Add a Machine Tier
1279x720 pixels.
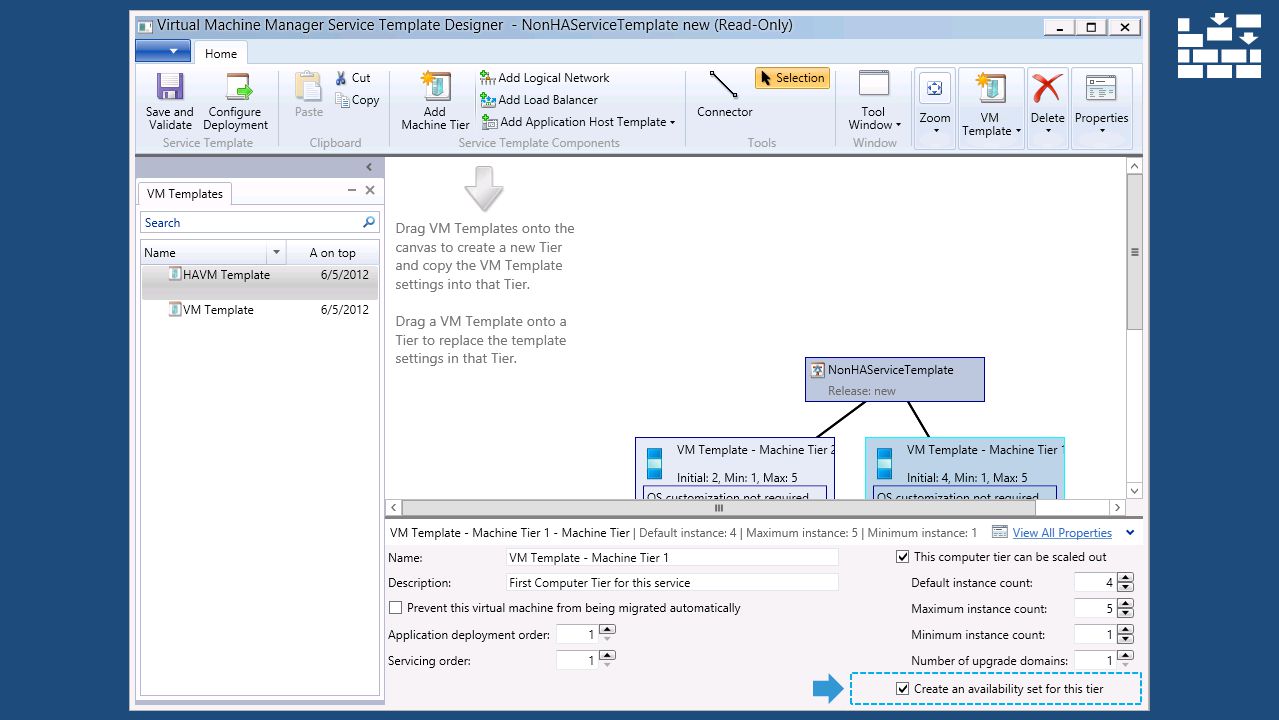pos(435,102)
